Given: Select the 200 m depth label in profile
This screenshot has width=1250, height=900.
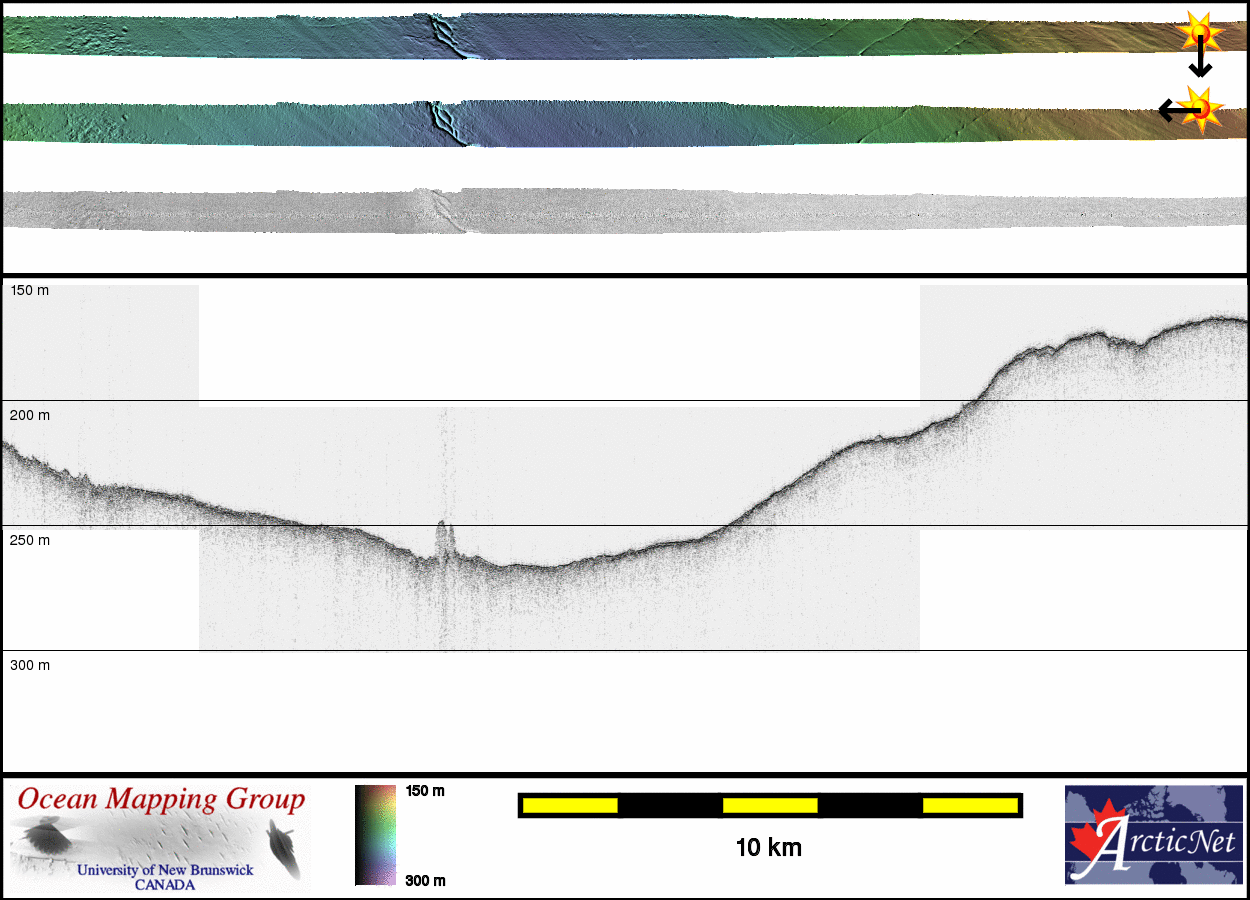Looking at the screenshot, I should (30, 415).
